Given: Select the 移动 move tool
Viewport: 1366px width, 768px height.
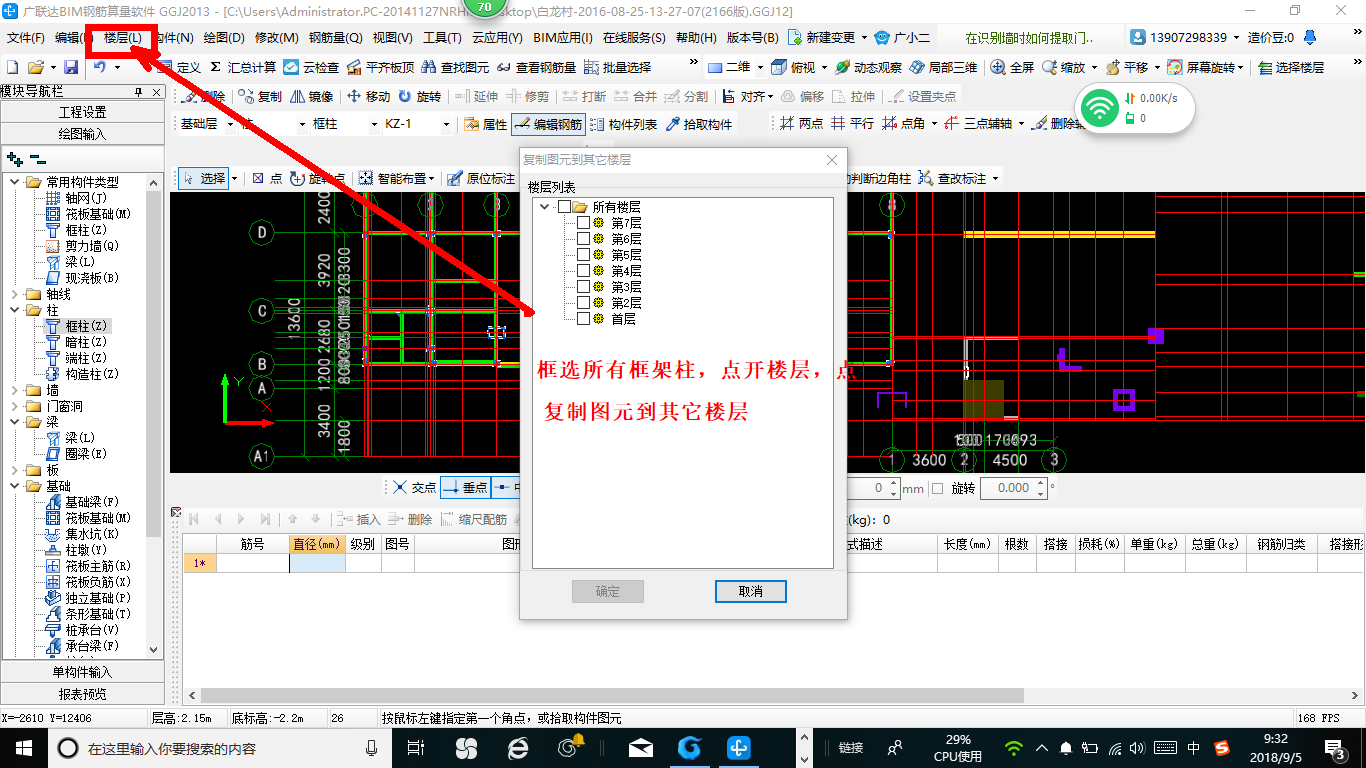Looking at the screenshot, I should (368, 97).
